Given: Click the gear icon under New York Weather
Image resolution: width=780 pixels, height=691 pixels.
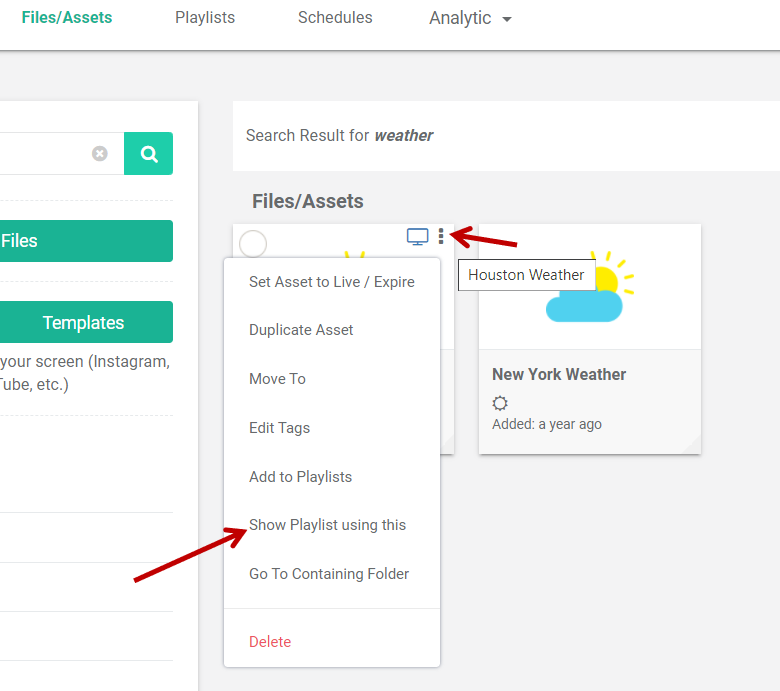Looking at the screenshot, I should tap(500, 403).
